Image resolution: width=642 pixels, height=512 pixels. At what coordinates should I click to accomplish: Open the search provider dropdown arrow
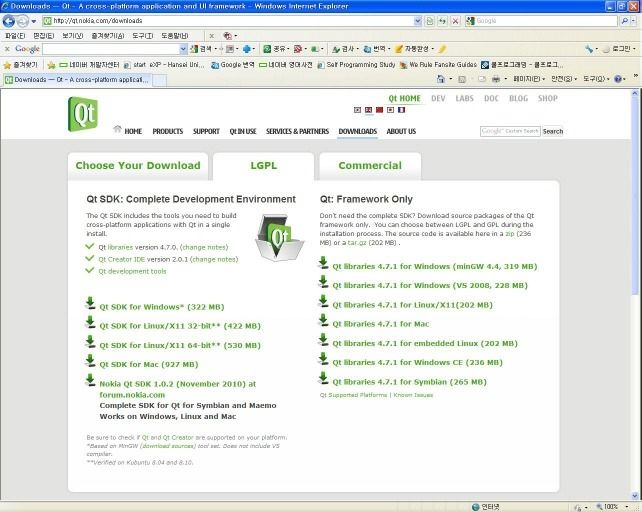click(635, 21)
